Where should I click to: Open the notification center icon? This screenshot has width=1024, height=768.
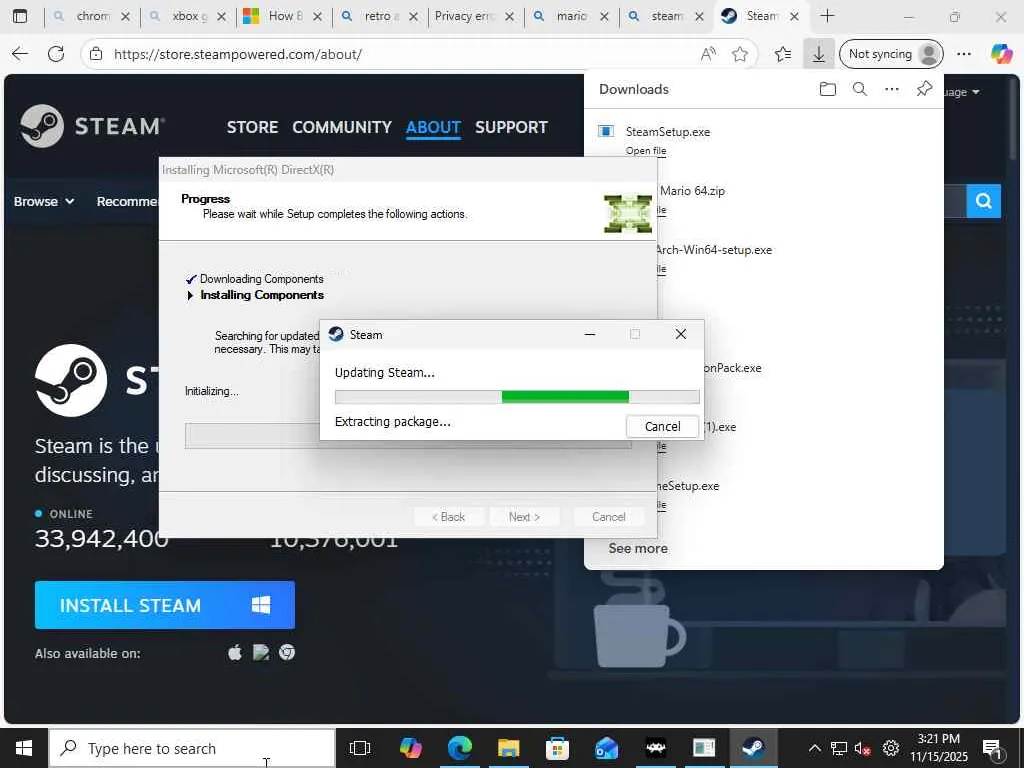click(992, 748)
